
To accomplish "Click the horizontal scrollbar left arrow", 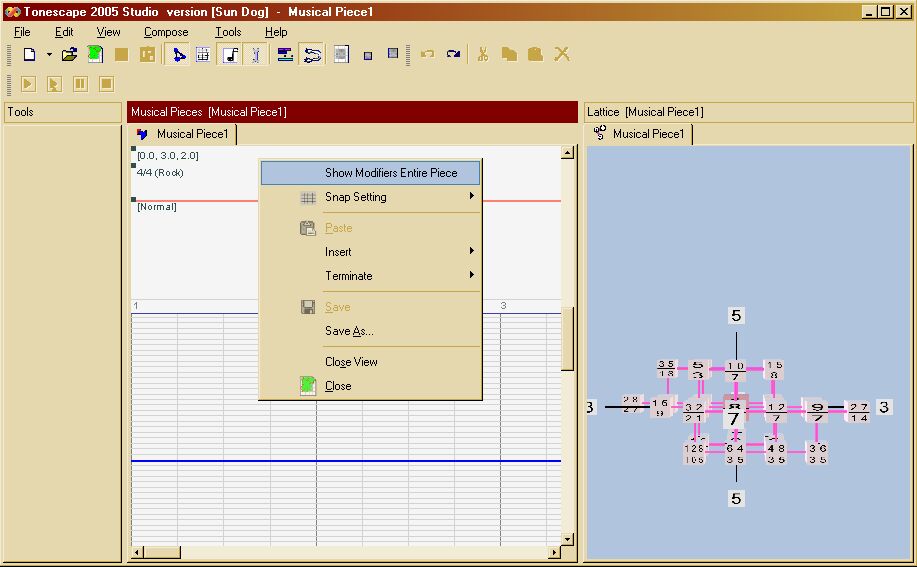I will [x=137, y=552].
